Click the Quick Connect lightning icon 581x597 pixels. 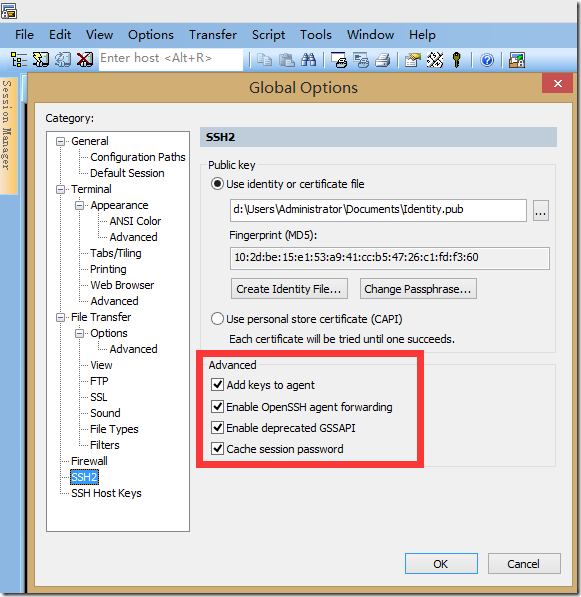[x=41, y=60]
